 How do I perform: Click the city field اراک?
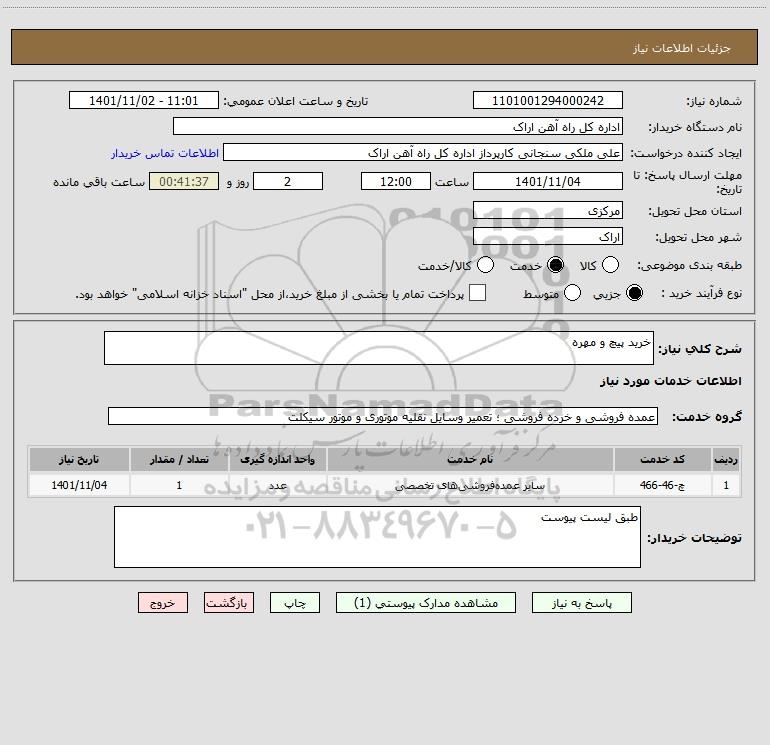click(548, 236)
